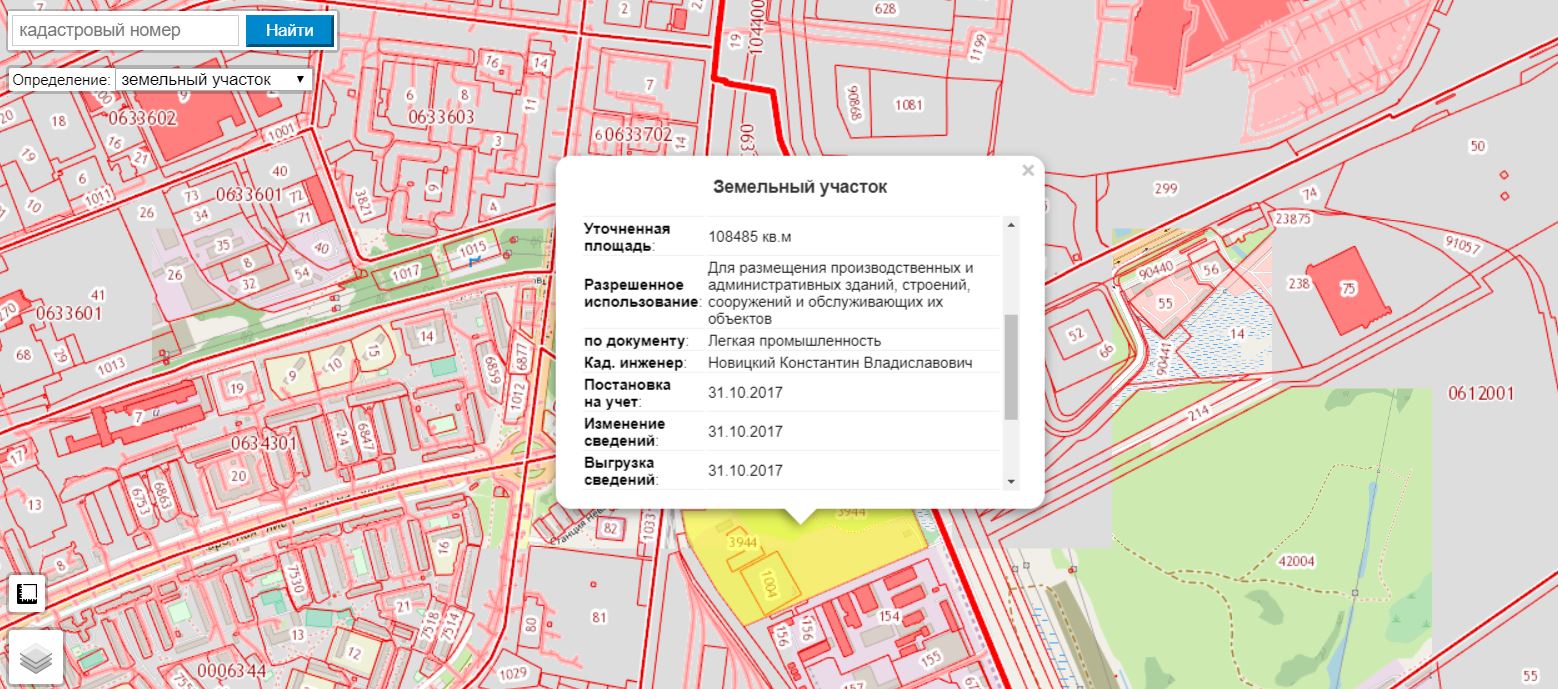Click the red building labeled 75
The width and height of the screenshot is (1558, 689).
tap(1348, 289)
